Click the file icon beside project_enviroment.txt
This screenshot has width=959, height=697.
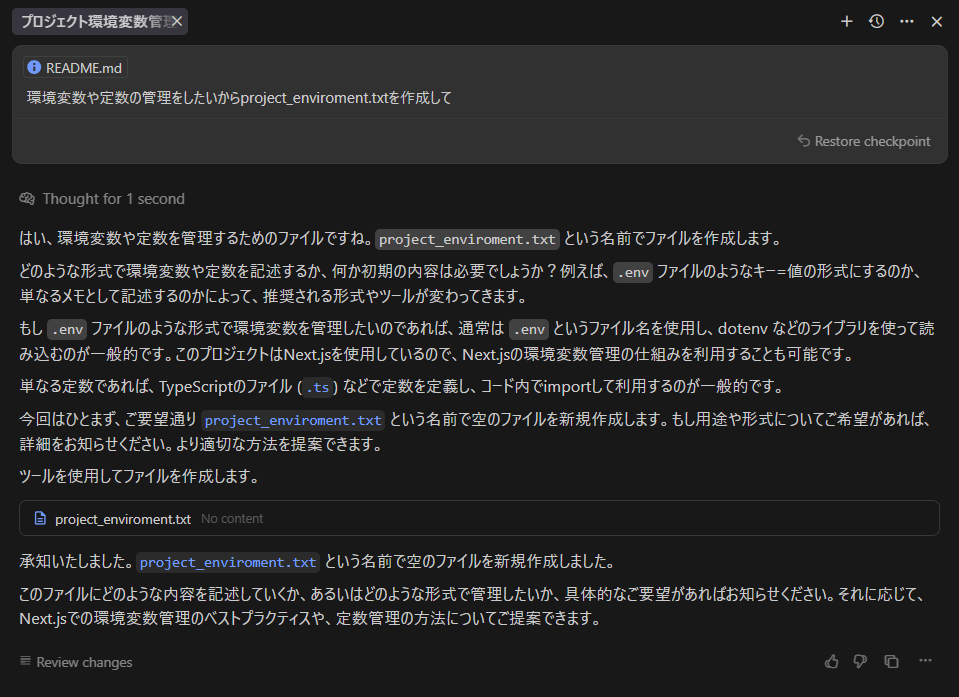coord(39,518)
